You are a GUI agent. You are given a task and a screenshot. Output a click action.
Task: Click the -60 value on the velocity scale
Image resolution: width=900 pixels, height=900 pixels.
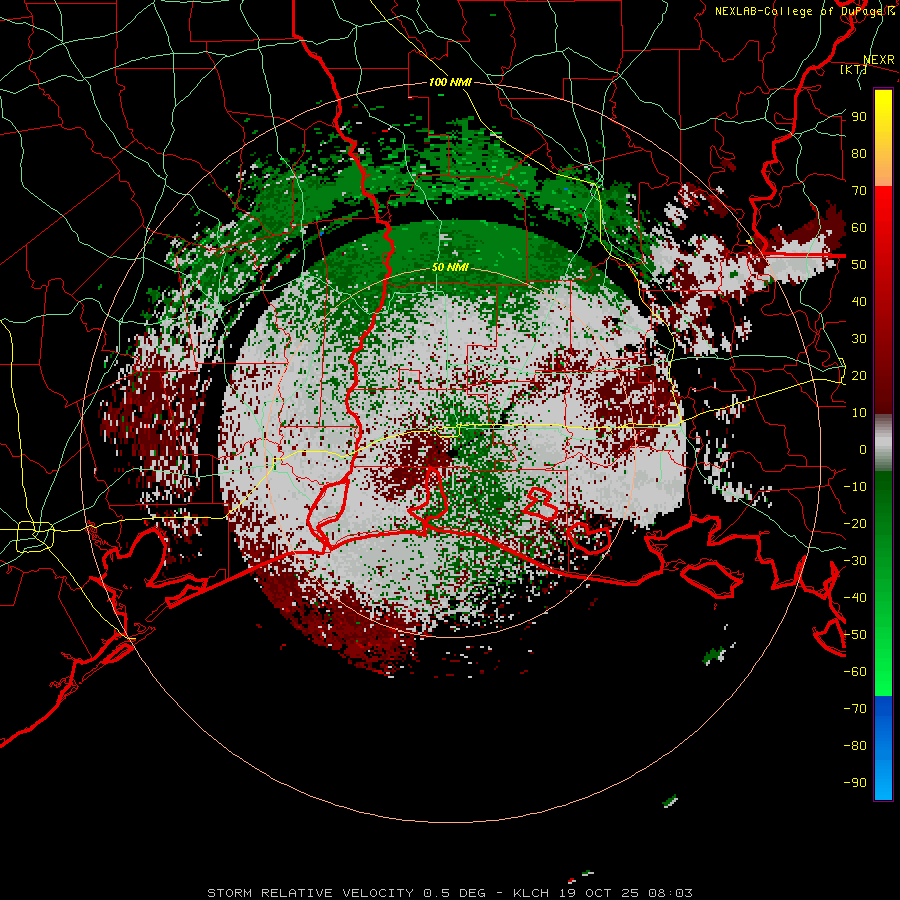(855, 672)
